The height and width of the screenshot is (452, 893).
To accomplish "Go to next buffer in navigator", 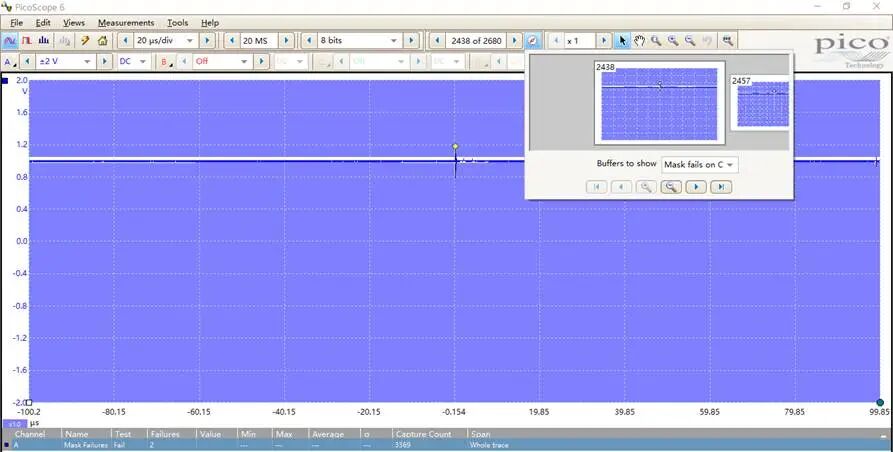I will pyautogui.click(x=696, y=187).
